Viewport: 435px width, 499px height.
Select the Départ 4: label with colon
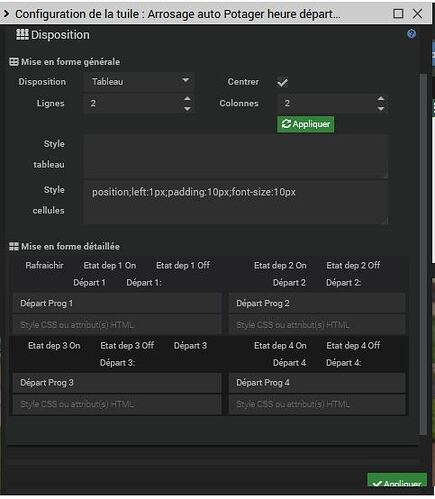click(344, 363)
